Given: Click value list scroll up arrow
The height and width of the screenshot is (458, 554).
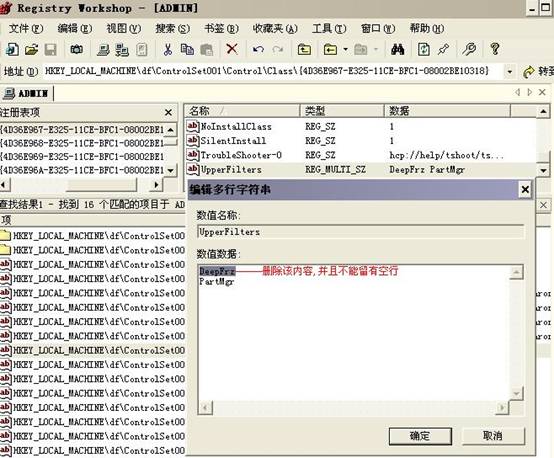Looking at the screenshot, I should [x=543, y=112].
